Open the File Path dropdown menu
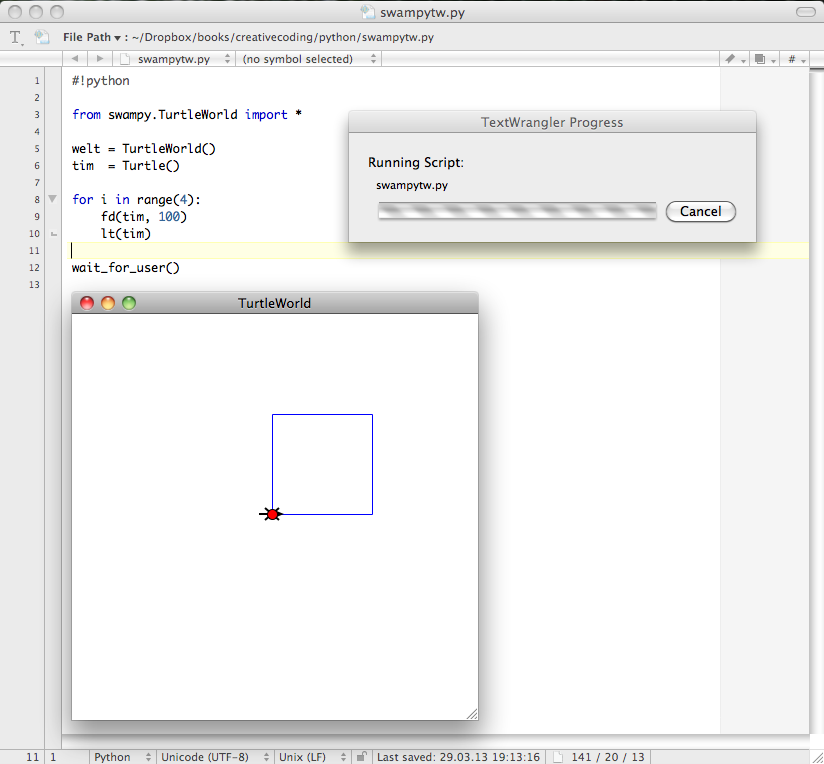 tap(92, 37)
